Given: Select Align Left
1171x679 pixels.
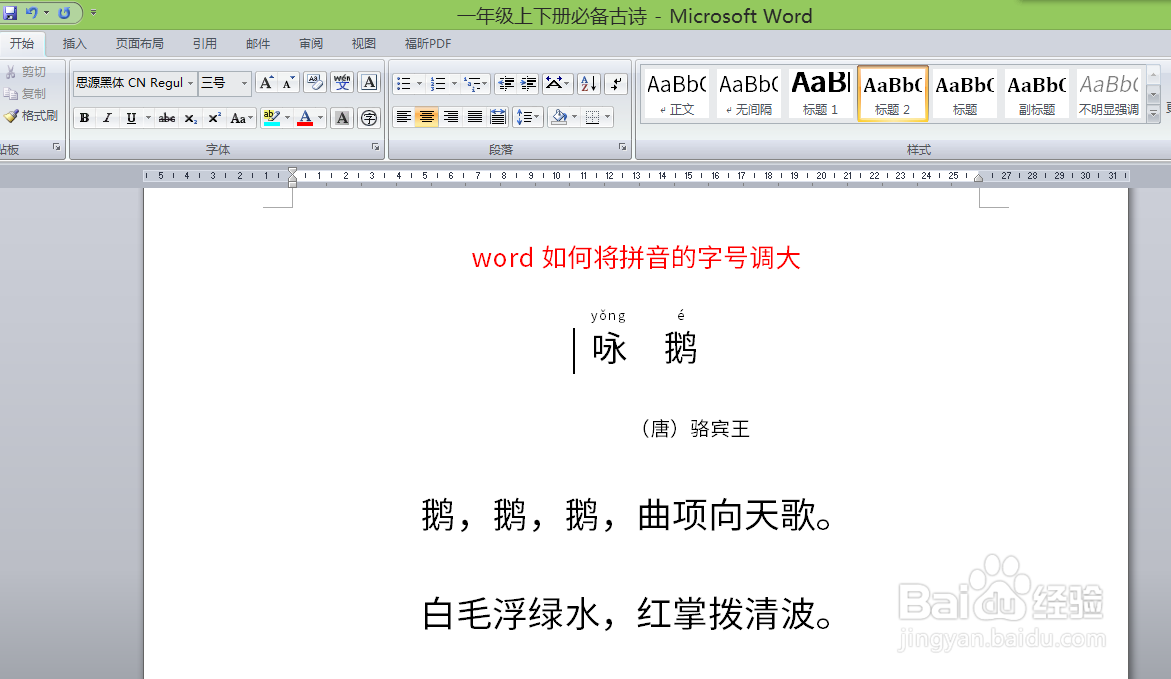Looking at the screenshot, I should [403, 117].
